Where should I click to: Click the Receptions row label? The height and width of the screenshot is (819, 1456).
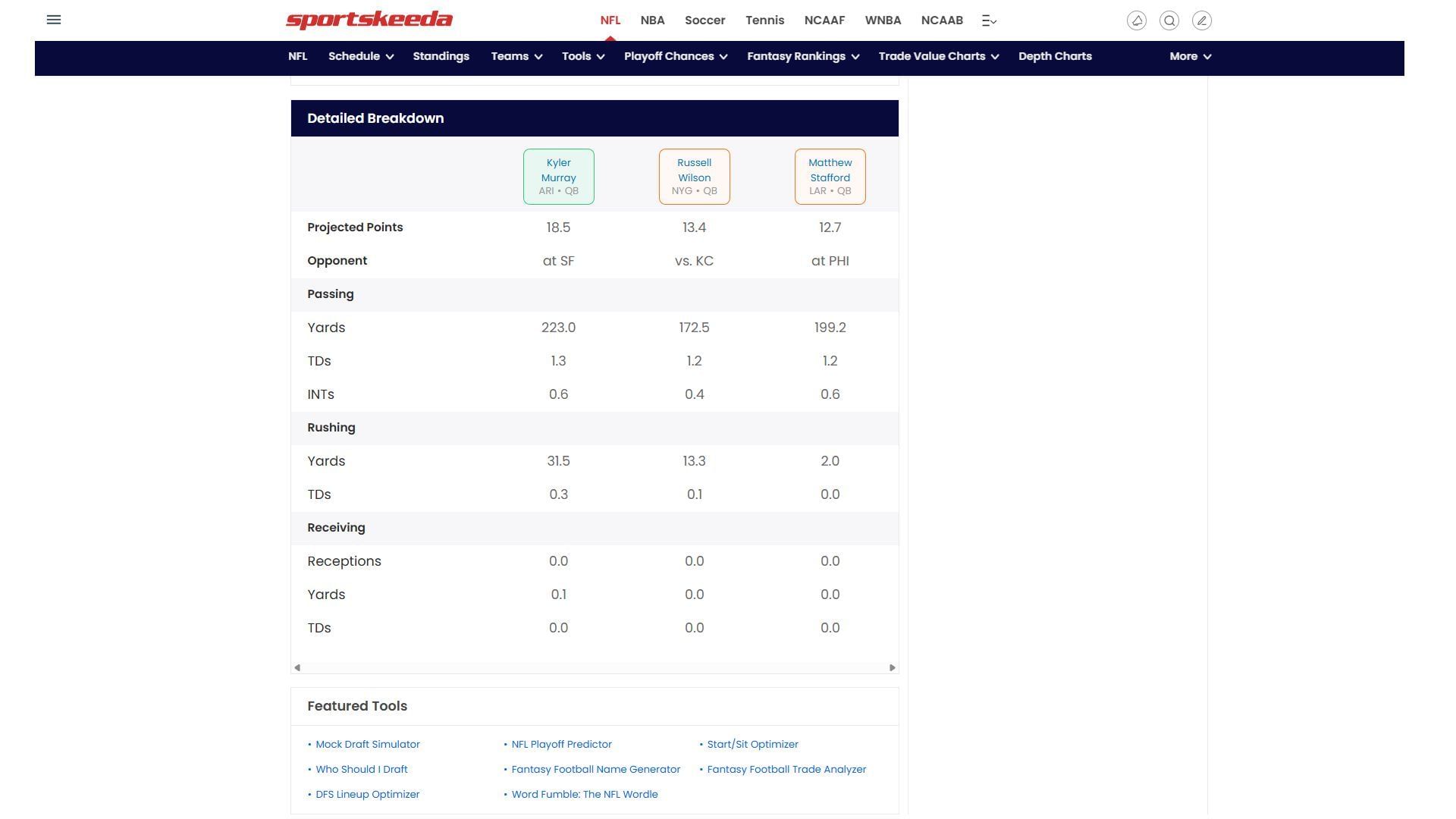pyautogui.click(x=344, y=561)
